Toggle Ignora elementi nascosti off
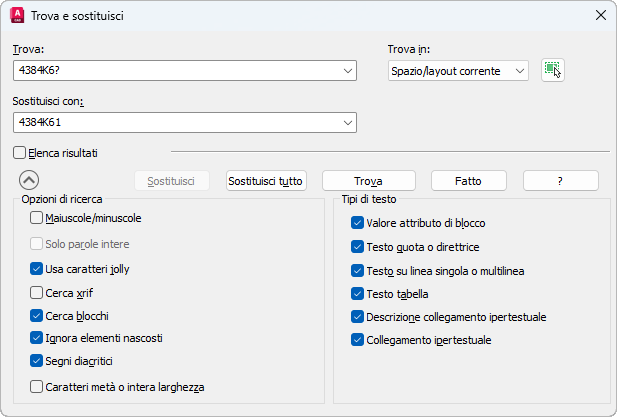Image resolution: width=617 pixels, height=417 pixels. click(x=37, y=338)
